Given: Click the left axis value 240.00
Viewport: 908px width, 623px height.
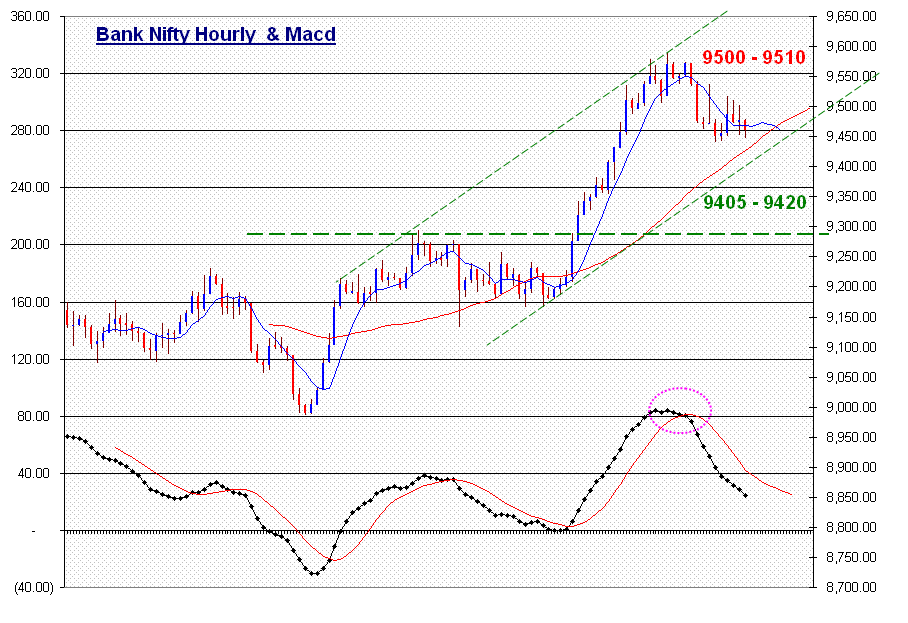Looking at the screenshot, I should [30, 188].
